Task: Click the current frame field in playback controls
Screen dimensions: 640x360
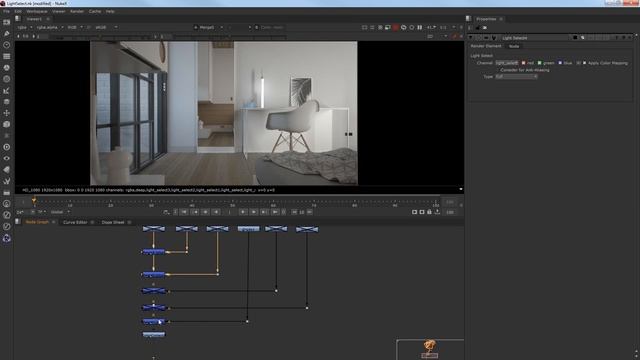Action: click(230, 212)
